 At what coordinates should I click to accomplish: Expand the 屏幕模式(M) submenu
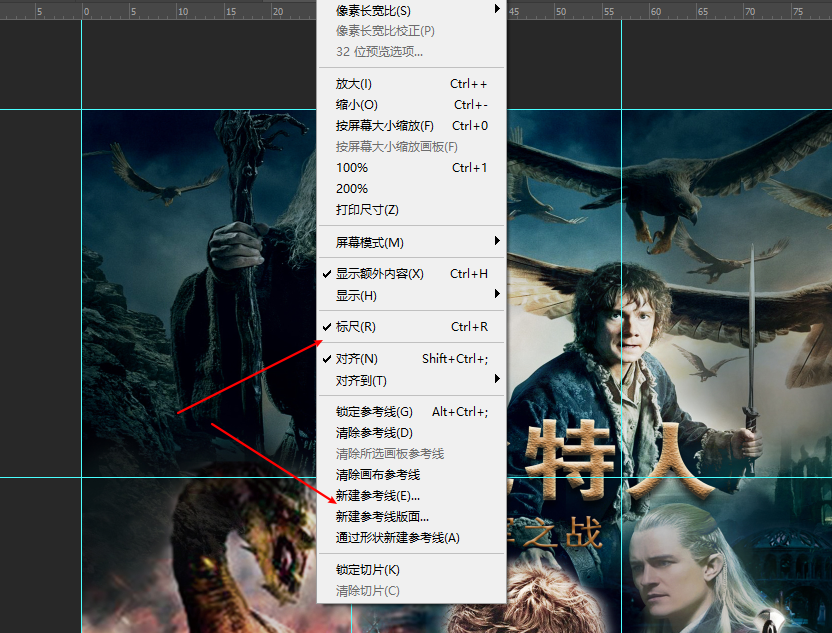point(411,242)
